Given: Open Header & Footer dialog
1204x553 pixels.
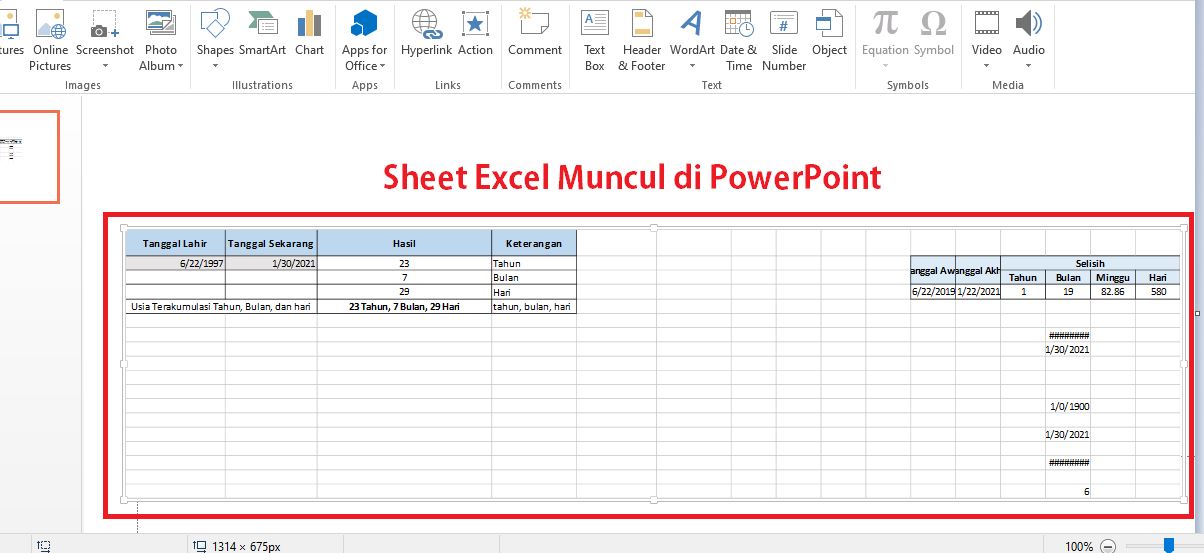Looking at the screenshot, I should pos(642,40).
